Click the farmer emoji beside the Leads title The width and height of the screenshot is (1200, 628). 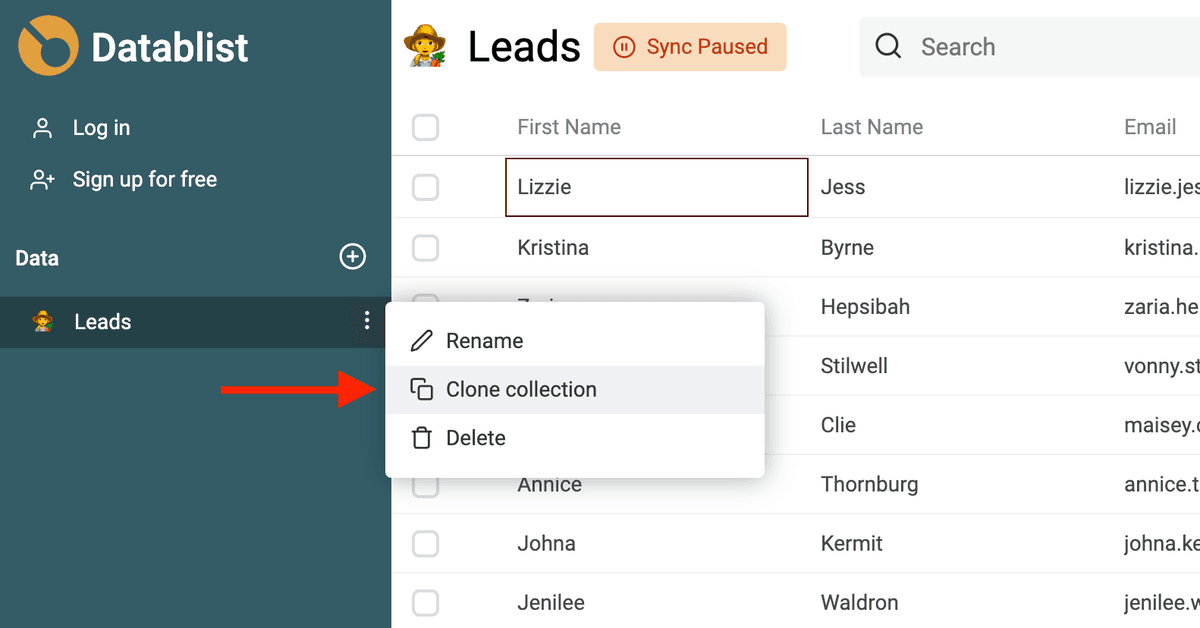point(427,47)
